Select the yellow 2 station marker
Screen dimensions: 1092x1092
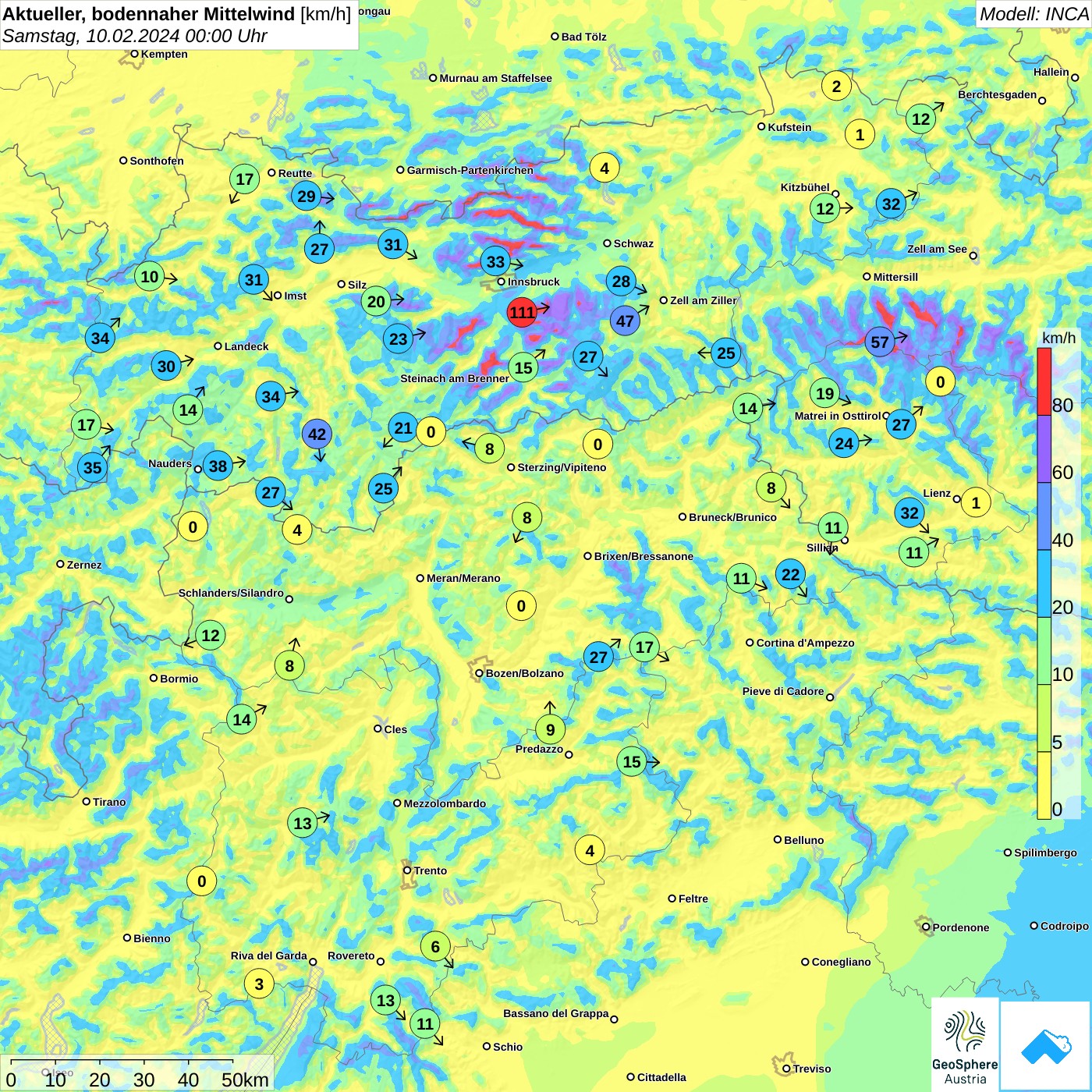836,87
